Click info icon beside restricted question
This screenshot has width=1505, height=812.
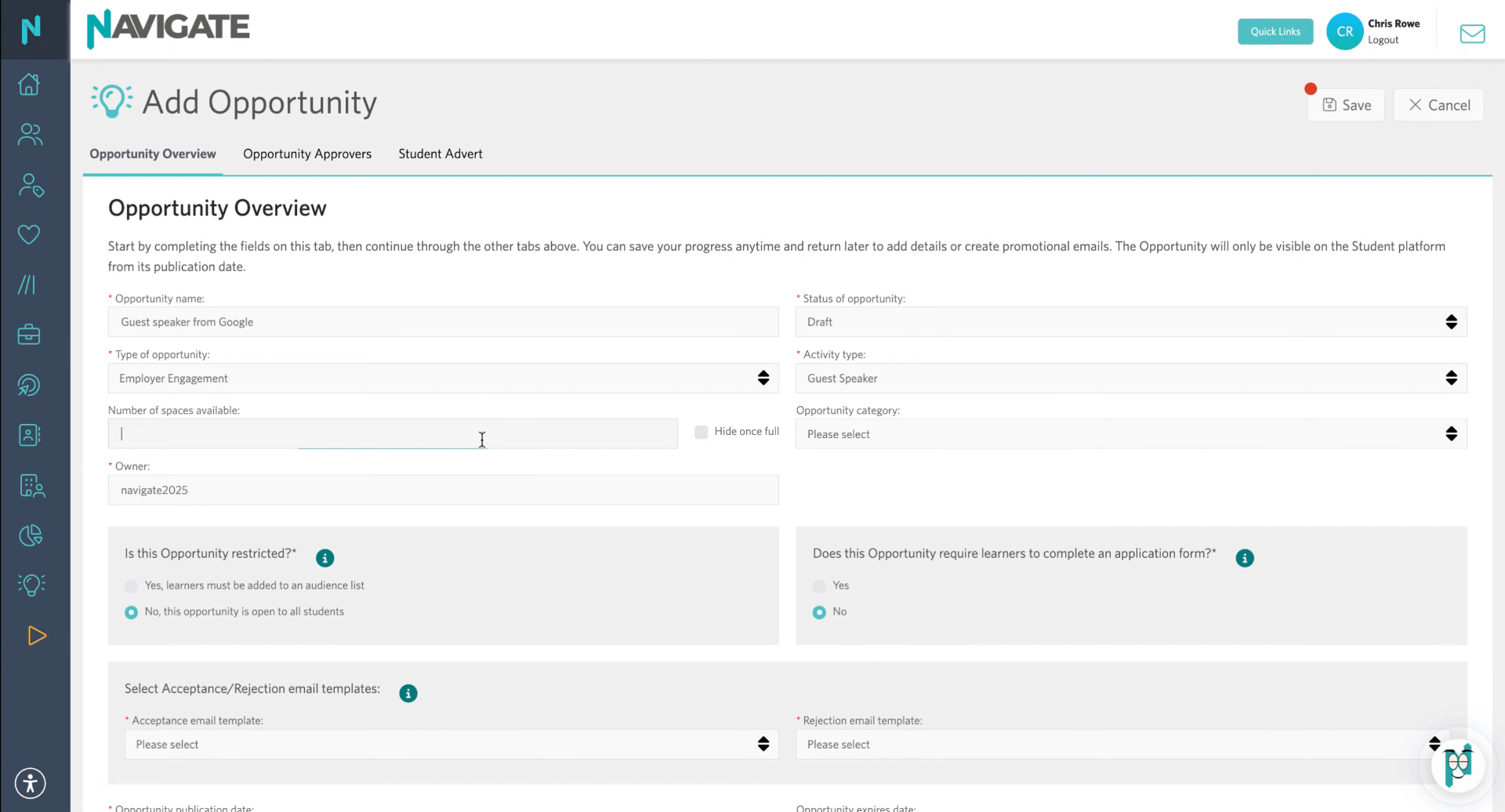click(325, 558)
